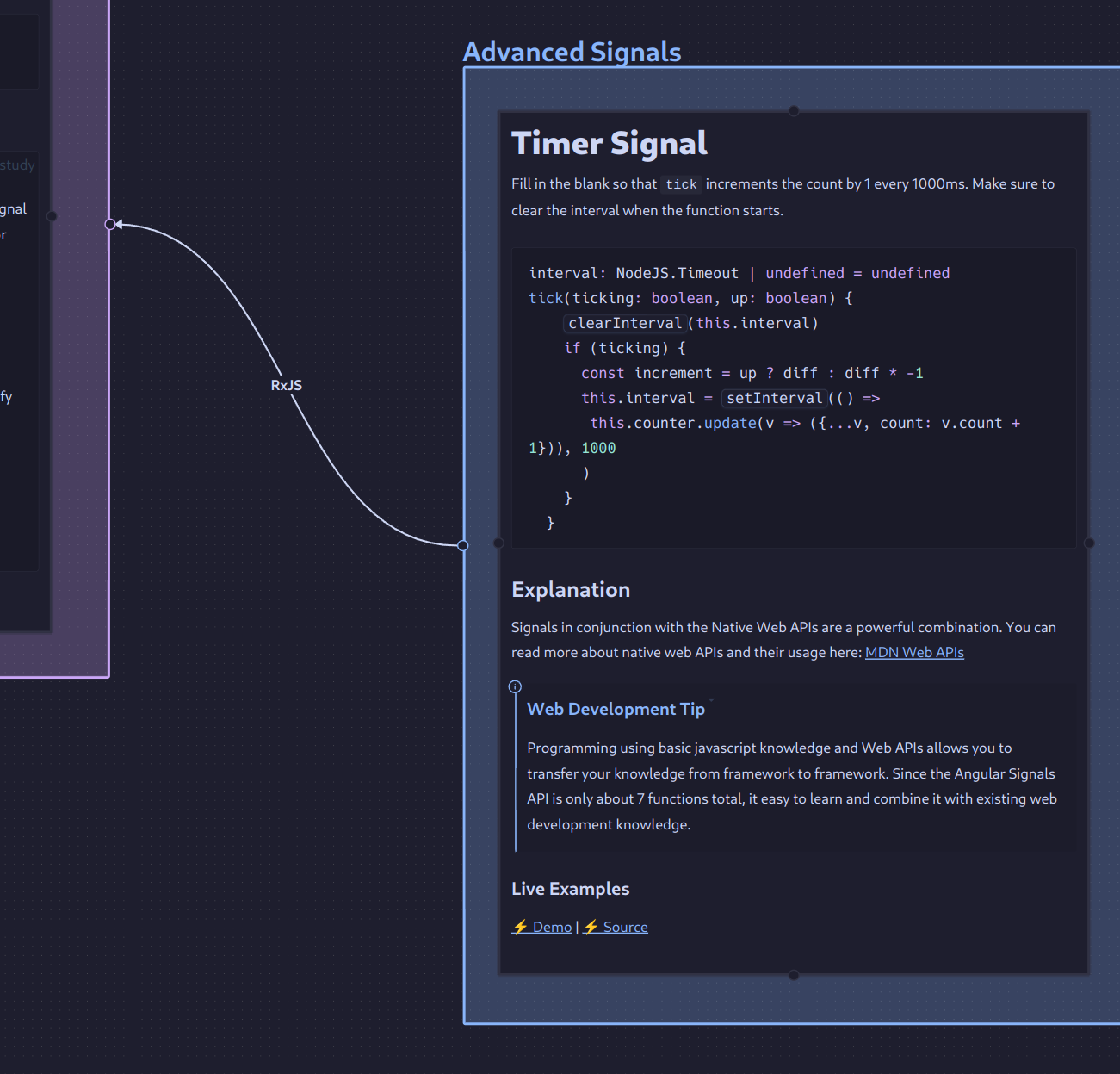Click the lightning bolt before Demo

coord(520,927)
